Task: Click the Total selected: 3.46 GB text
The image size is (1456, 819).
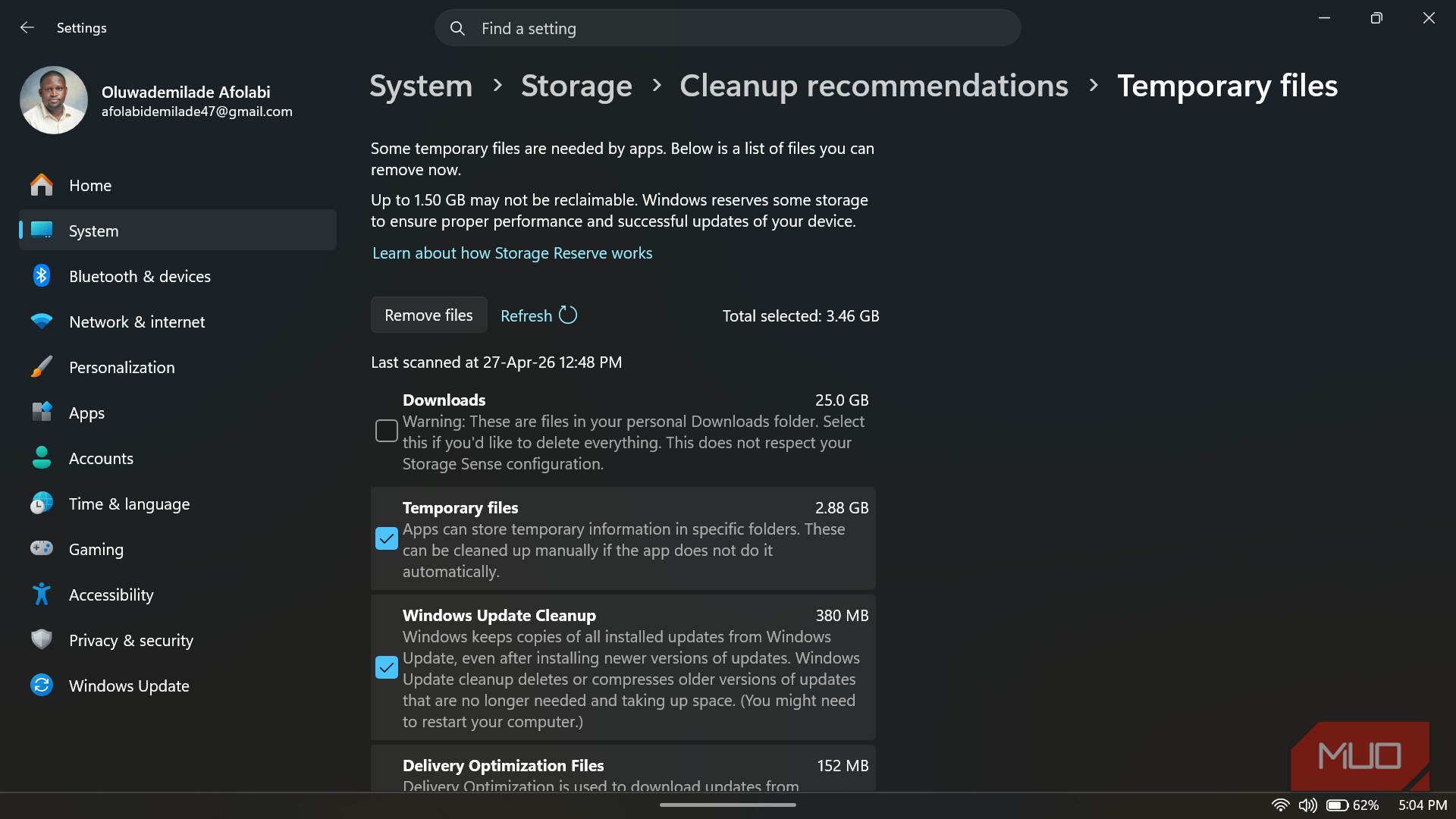Action: pyautogui.click(x=800, y=315)
